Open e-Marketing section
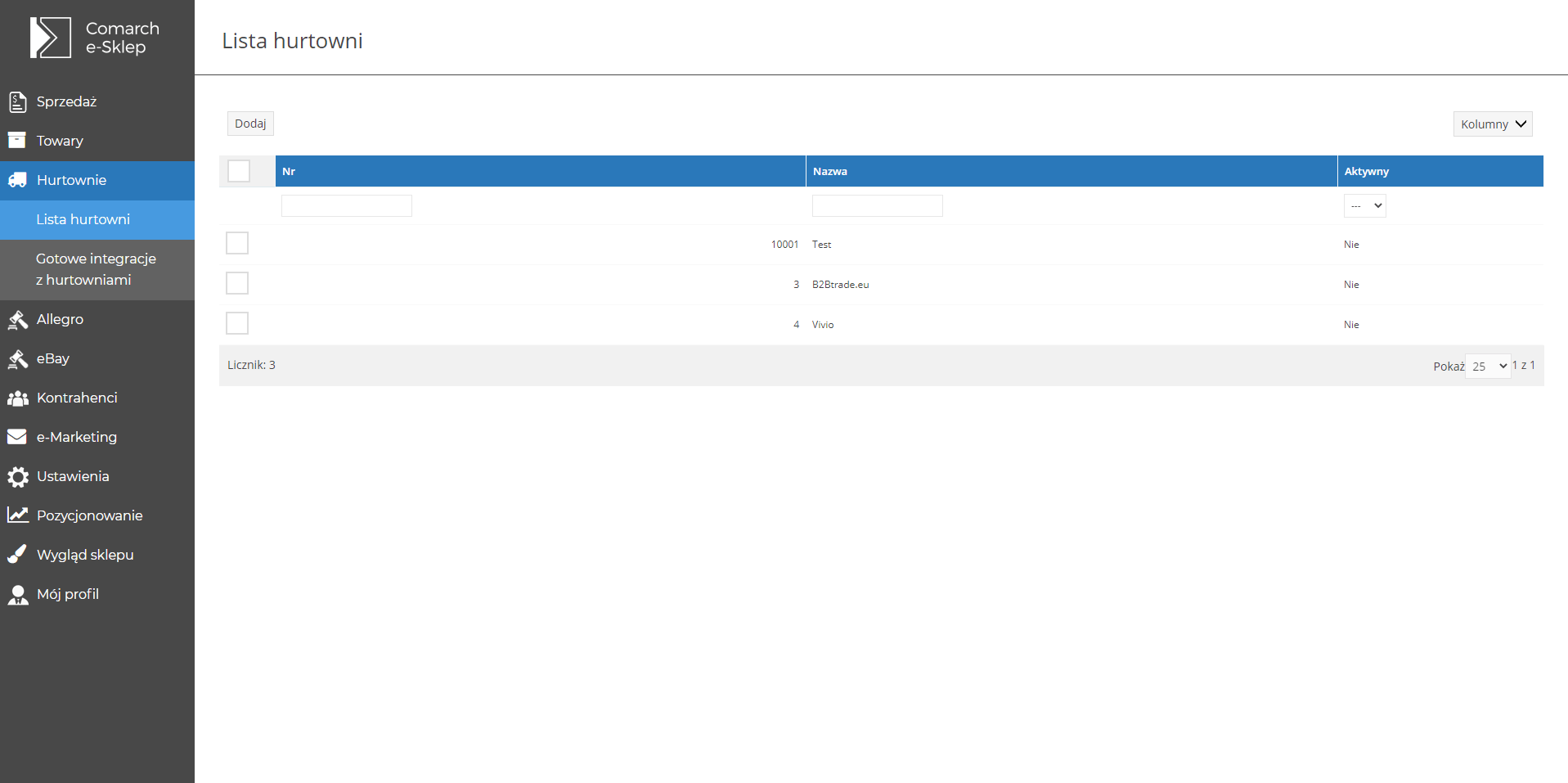1568x783 pixels. 97,437
